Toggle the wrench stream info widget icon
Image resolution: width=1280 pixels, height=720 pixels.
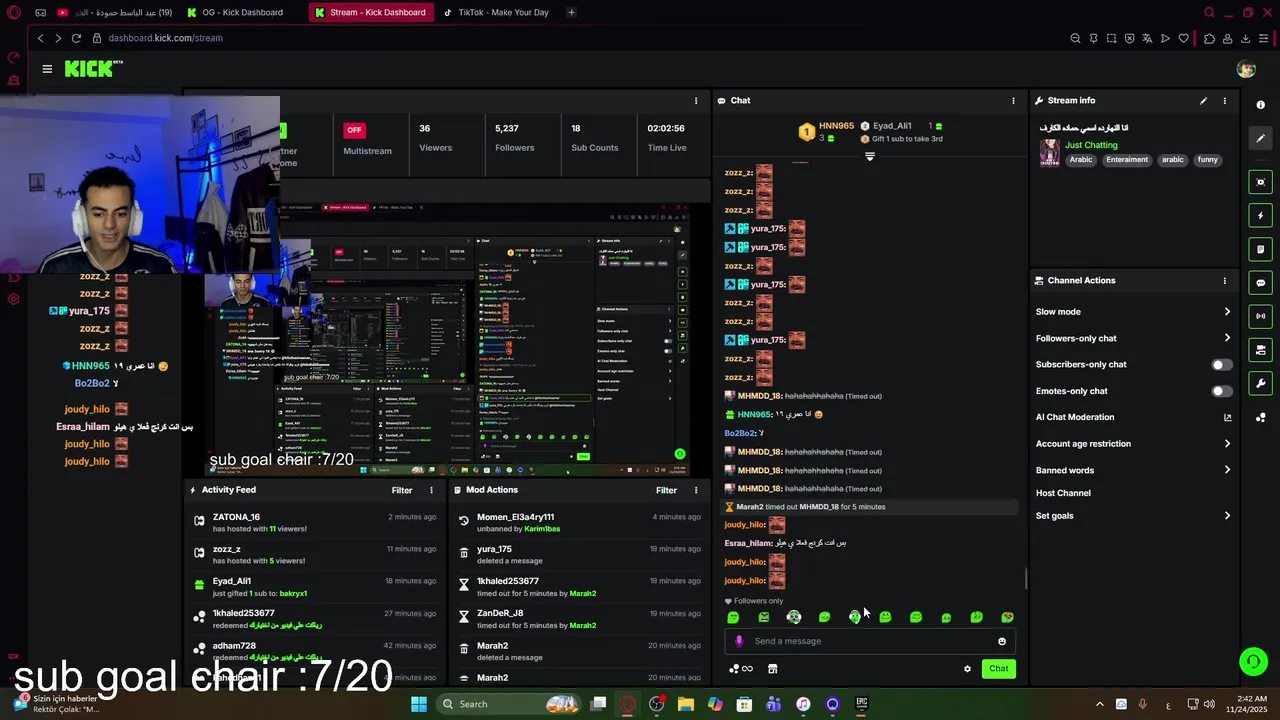[x=1260, y=383]
